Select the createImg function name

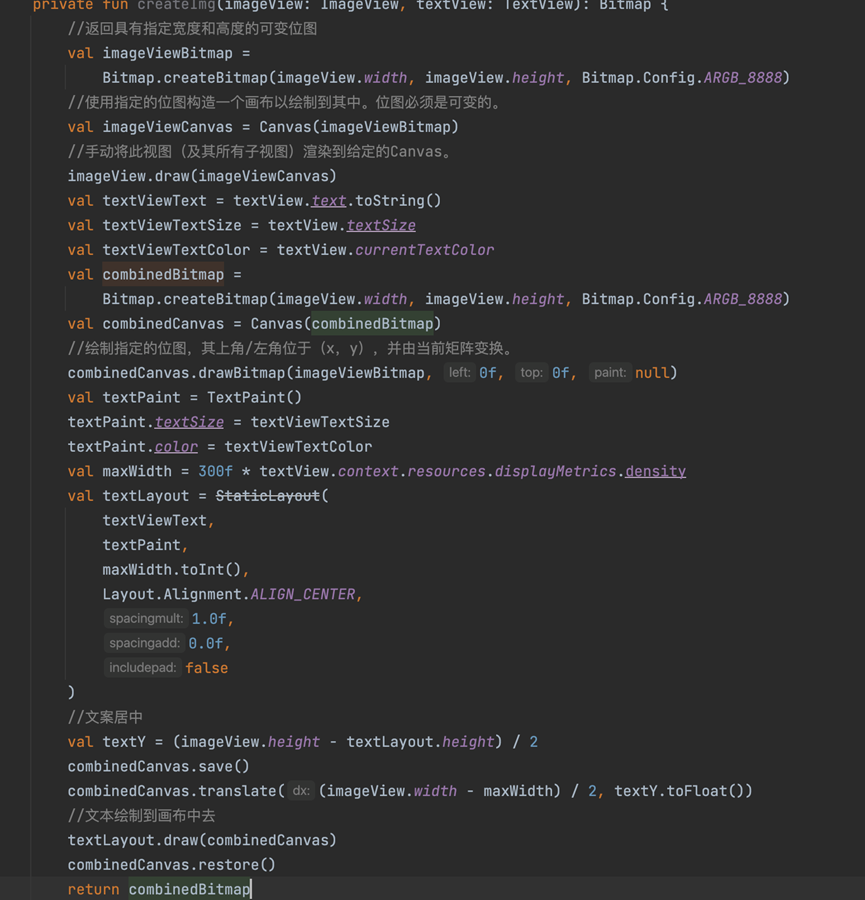click(x=177, y=5)
